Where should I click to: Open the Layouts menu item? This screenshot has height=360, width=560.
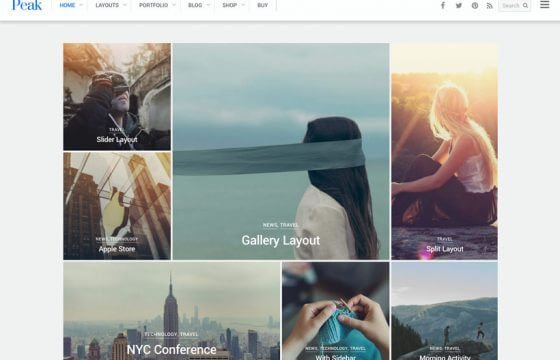click(107, 5)
